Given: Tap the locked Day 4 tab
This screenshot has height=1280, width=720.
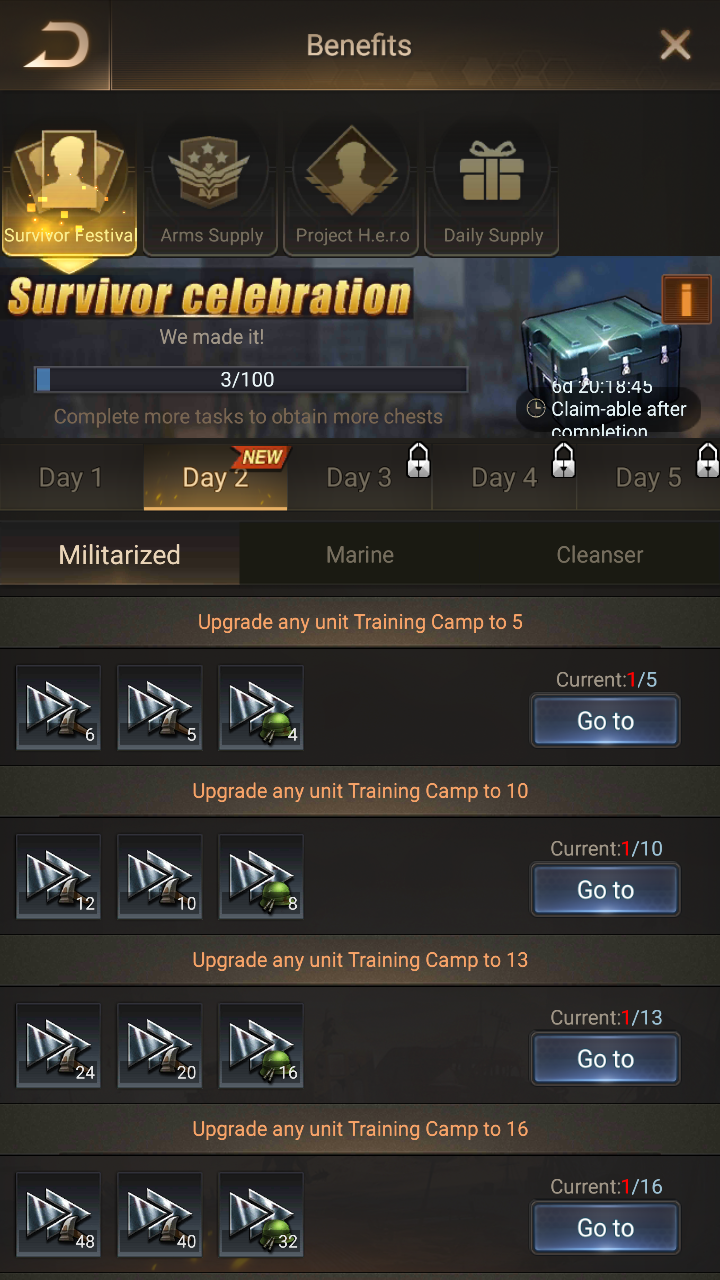Looking at the screenshot, I should point(505,477).
